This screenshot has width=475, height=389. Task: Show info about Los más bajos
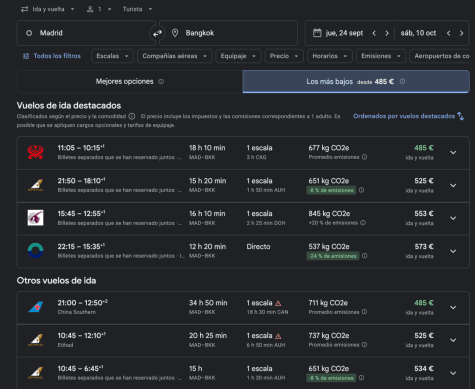[402, 81]
